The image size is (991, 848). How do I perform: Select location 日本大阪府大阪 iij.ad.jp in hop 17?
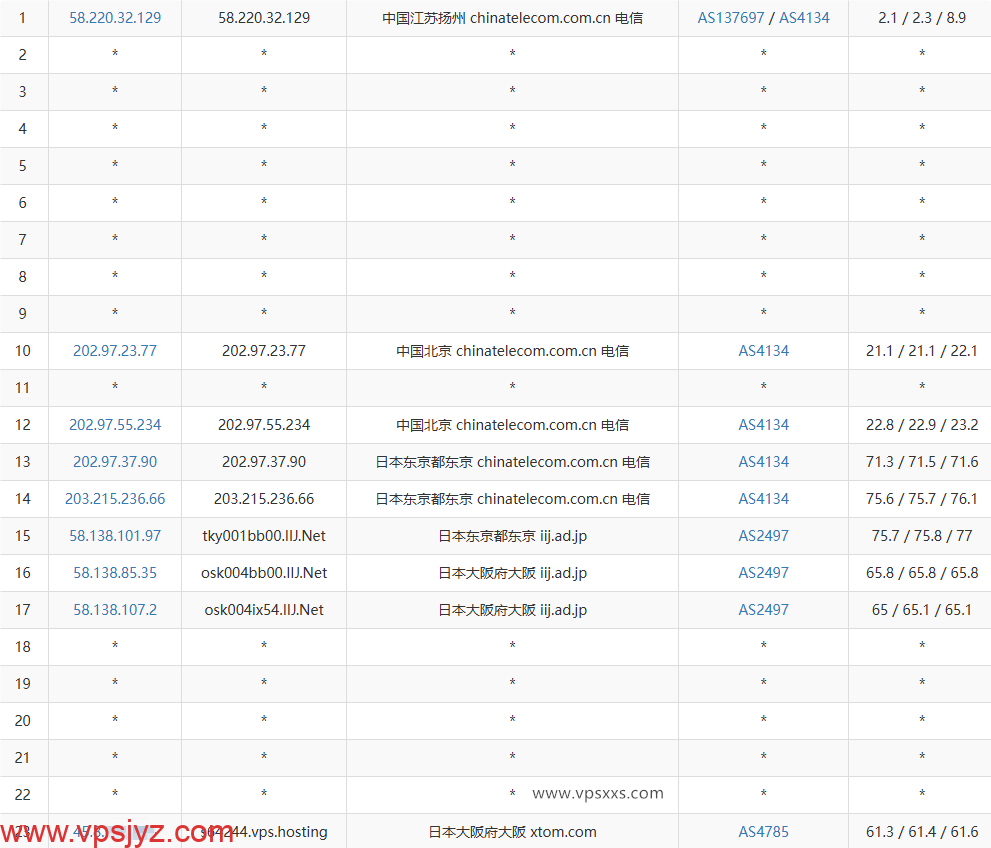512,610
